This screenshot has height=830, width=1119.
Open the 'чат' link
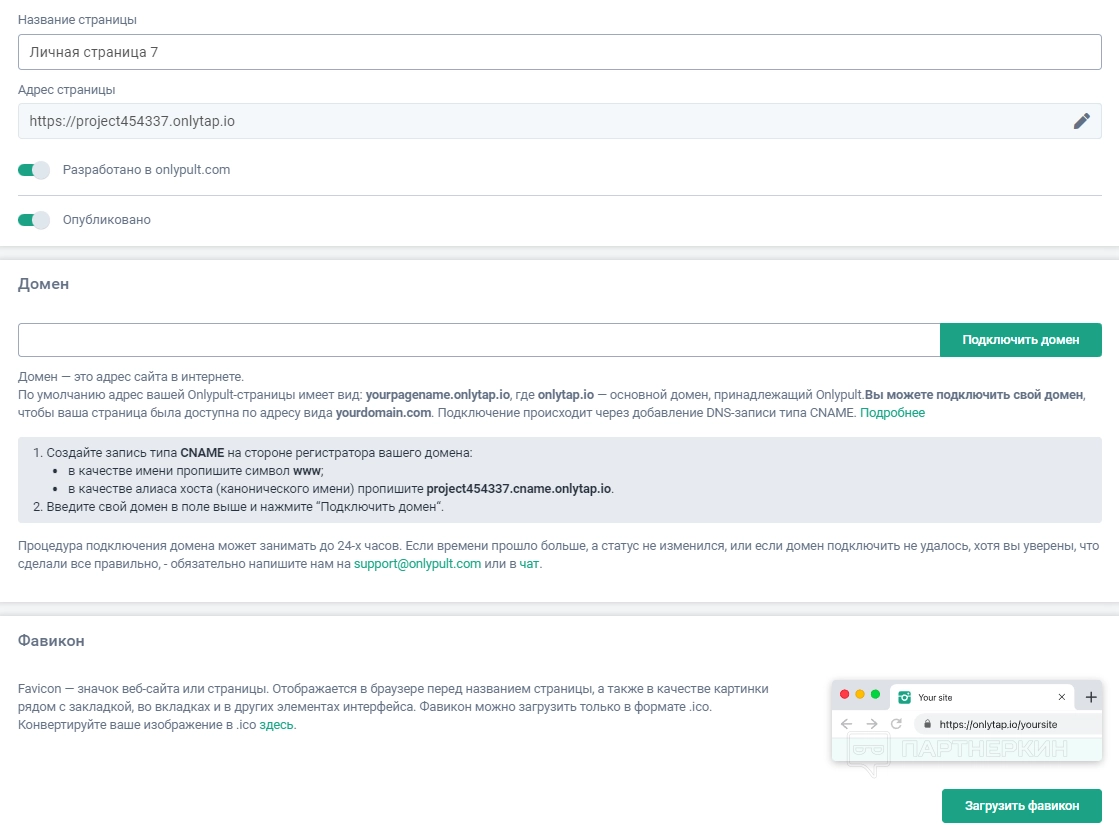click(x=529, y=563)
